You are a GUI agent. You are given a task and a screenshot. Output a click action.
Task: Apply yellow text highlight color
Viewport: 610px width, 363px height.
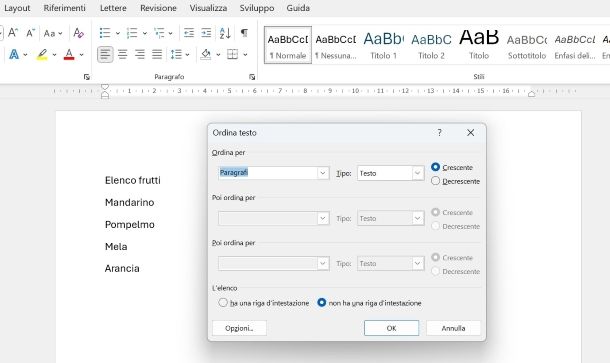coord(42,54)
